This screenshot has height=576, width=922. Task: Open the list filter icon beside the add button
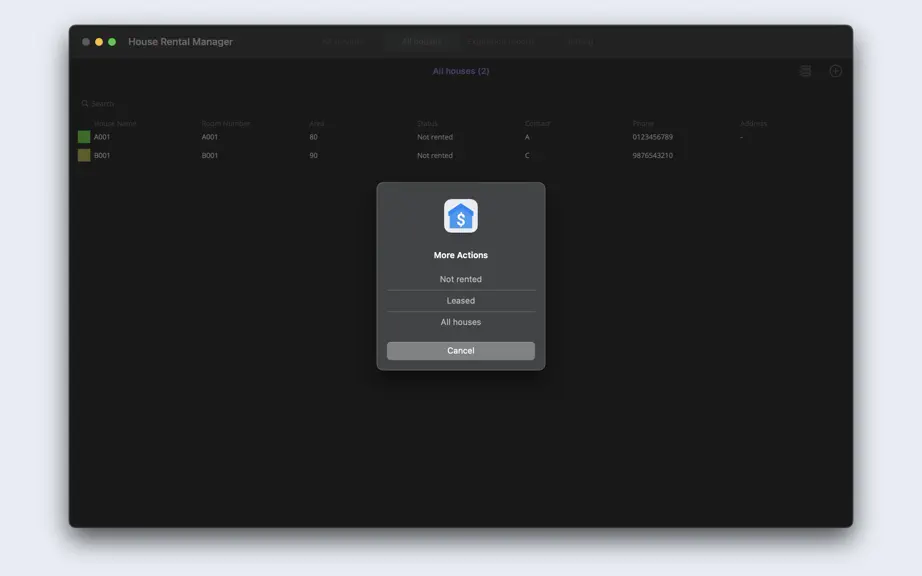point(805,71)
